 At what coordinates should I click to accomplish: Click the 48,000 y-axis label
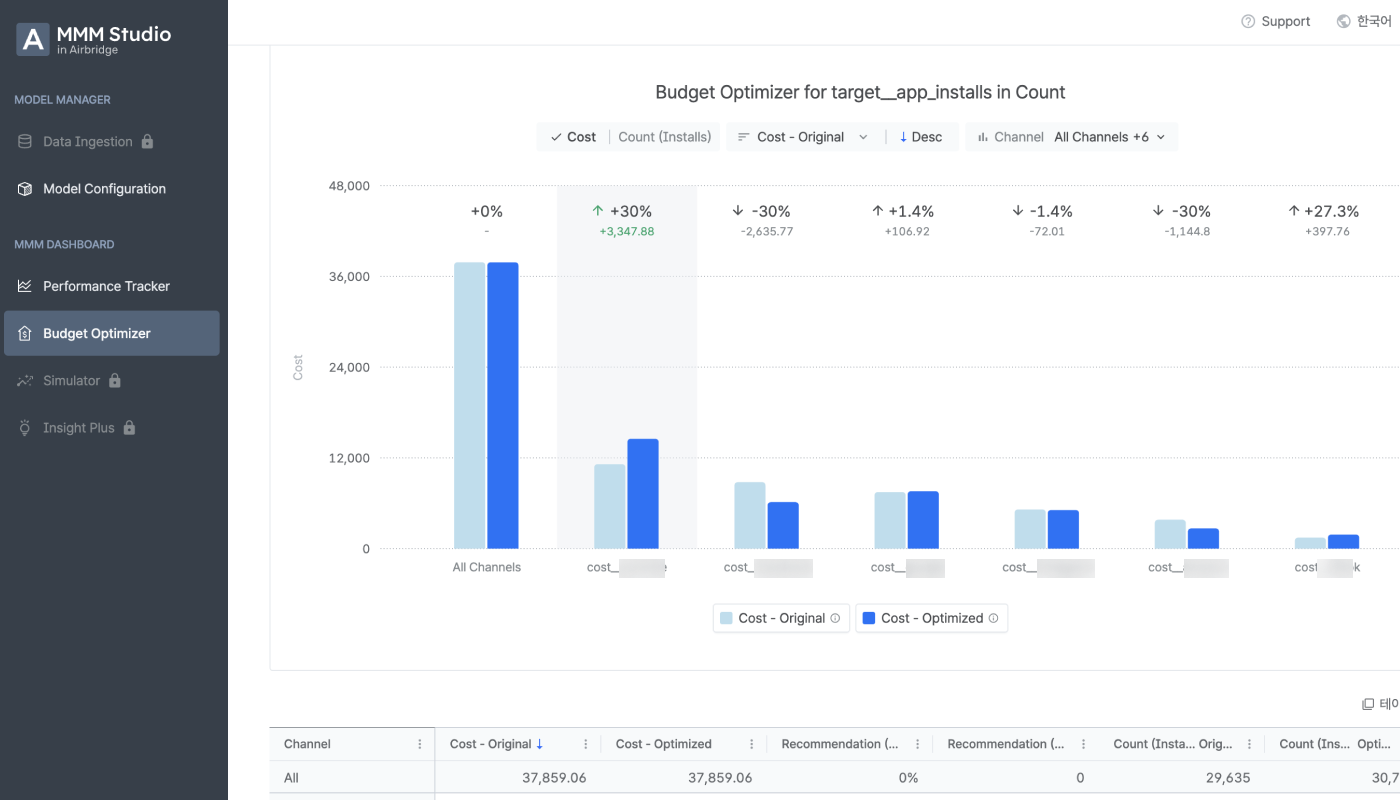point(349,186)
